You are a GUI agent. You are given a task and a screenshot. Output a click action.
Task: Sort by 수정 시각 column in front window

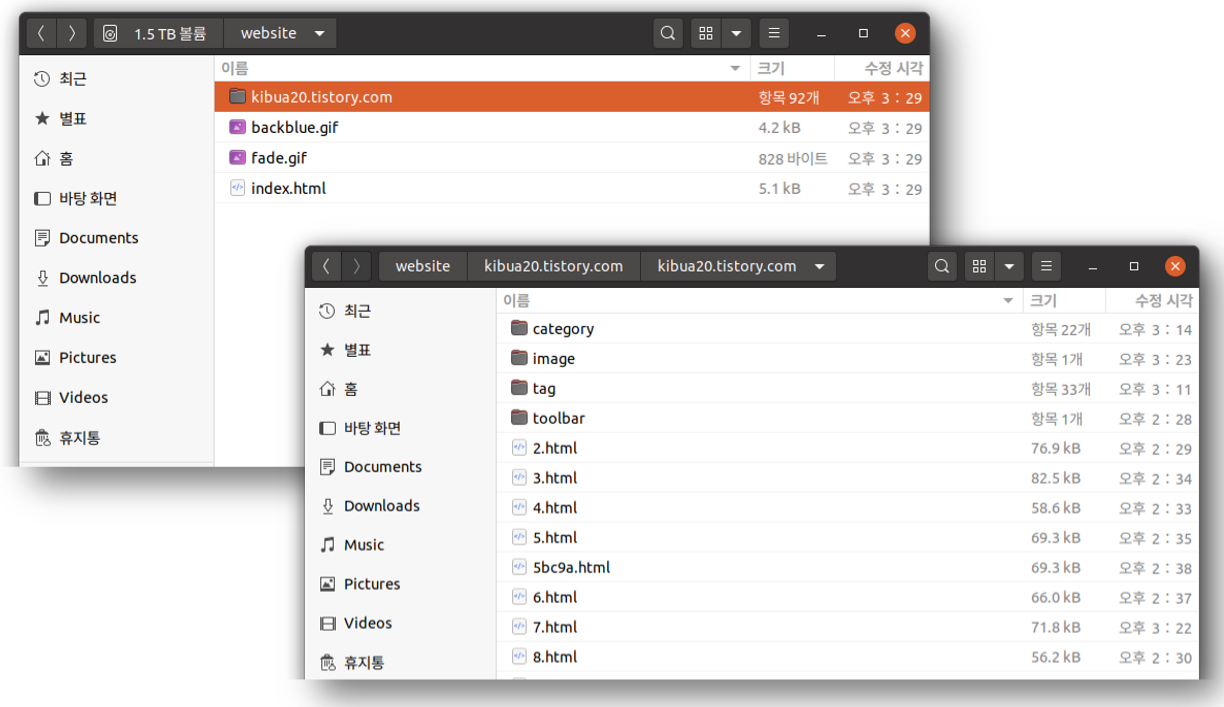tap(1152, 300)
